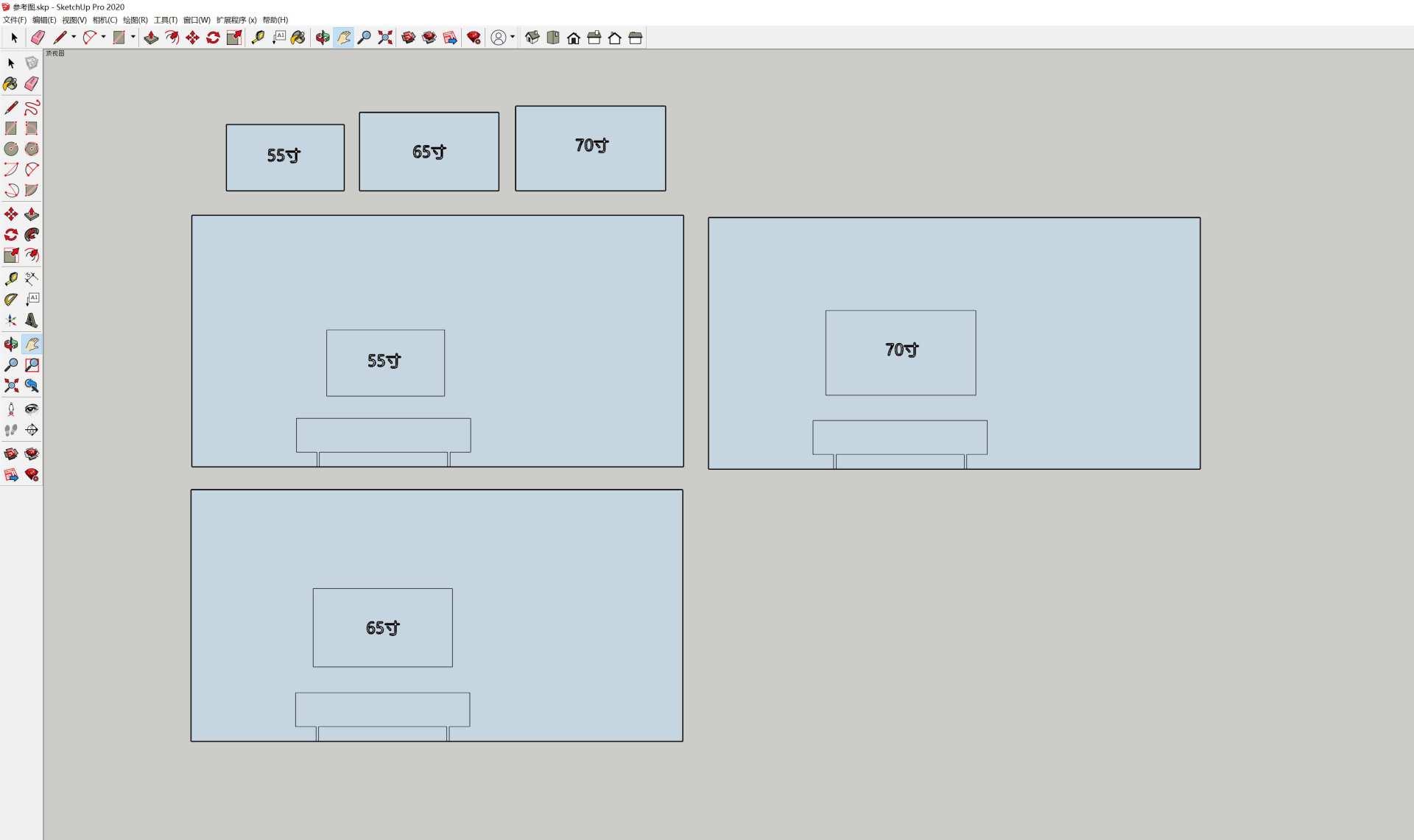Expand the Line tool dropdown arrow
This screenshot has width=1414, height=840.
74,38
